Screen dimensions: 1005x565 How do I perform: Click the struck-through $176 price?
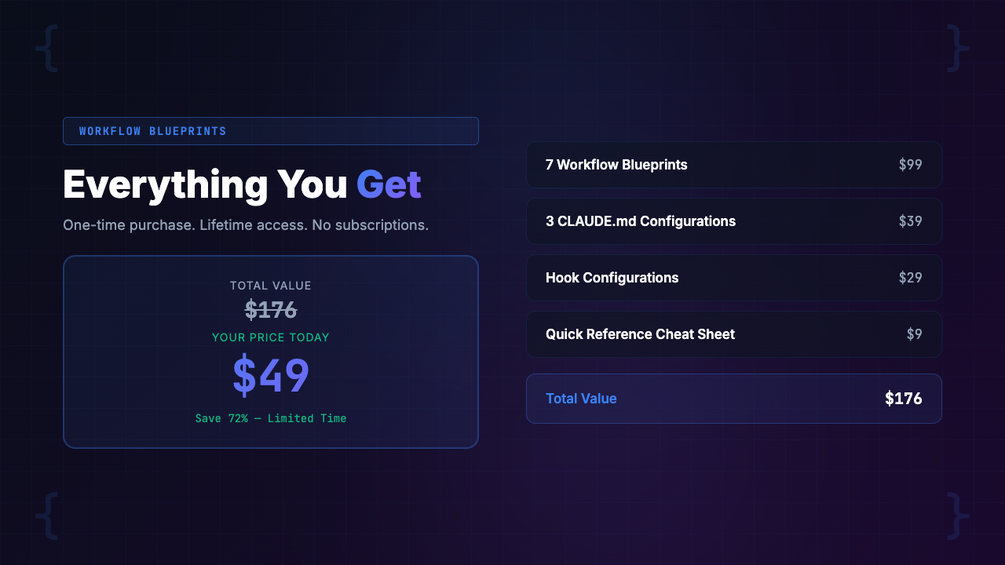(x=271, y=310)
